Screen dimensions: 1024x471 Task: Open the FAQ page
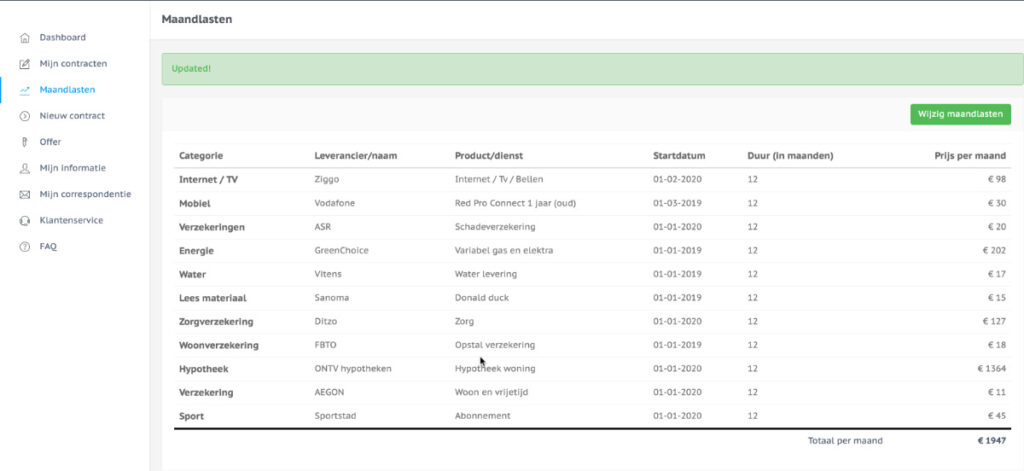[48, 247]
